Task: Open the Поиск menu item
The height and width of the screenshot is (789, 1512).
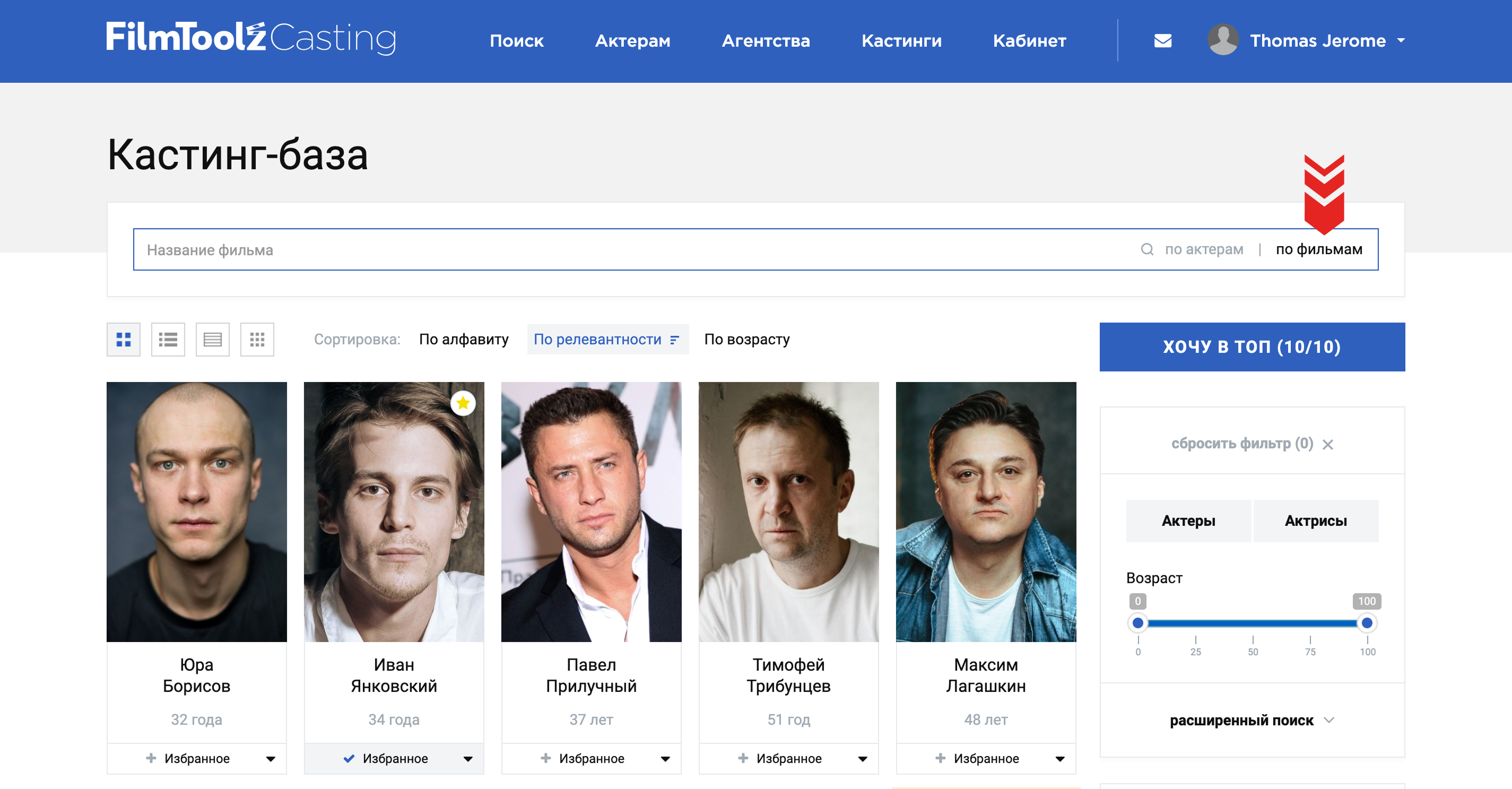Action: (x=517, y=40)
